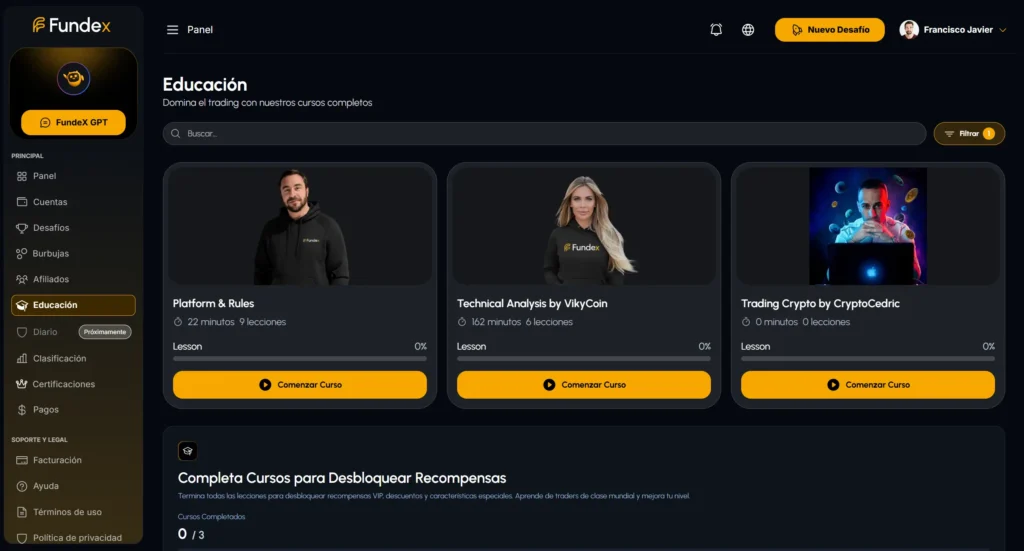Open Certificaciones menu item
Image resolution: width=1024 pixels, height=551 pixels.
(63, 384)
